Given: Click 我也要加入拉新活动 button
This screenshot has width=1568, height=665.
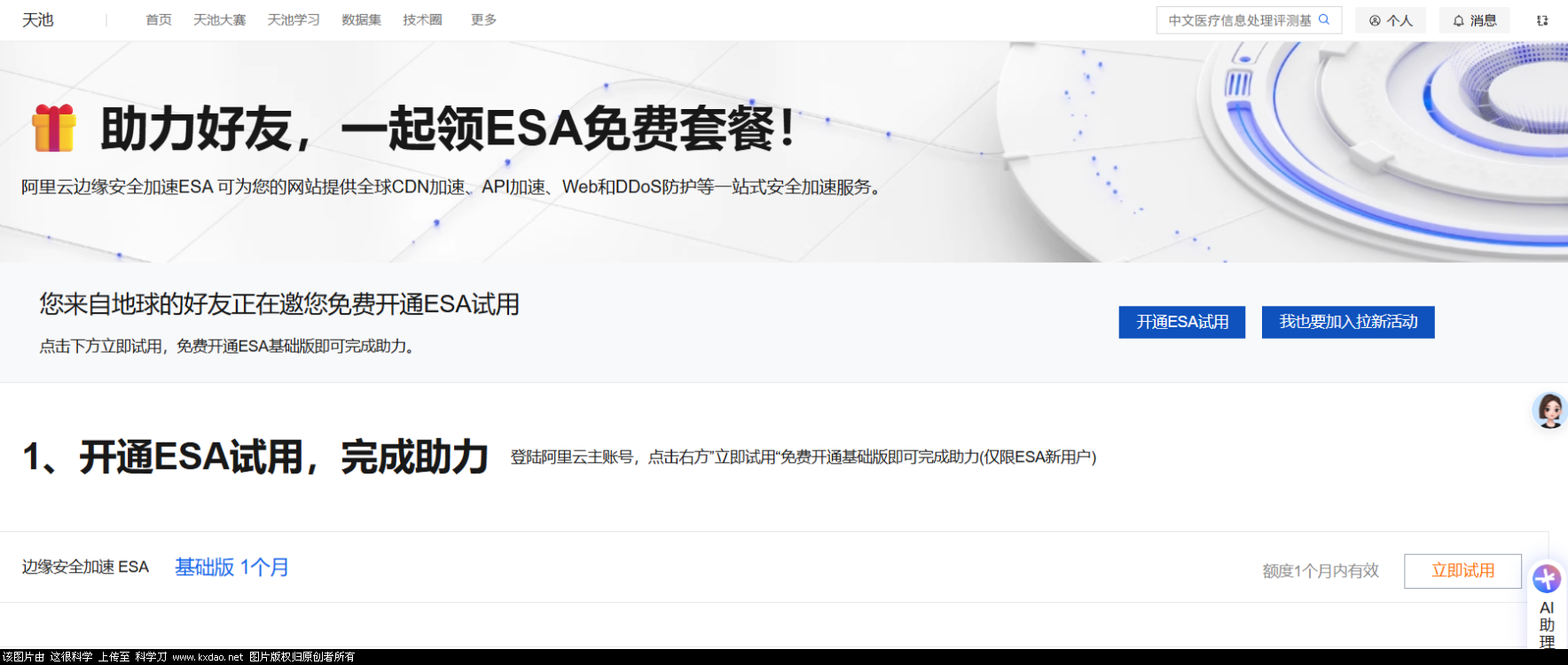Looking at the screenshot, I should point(1348,322).
